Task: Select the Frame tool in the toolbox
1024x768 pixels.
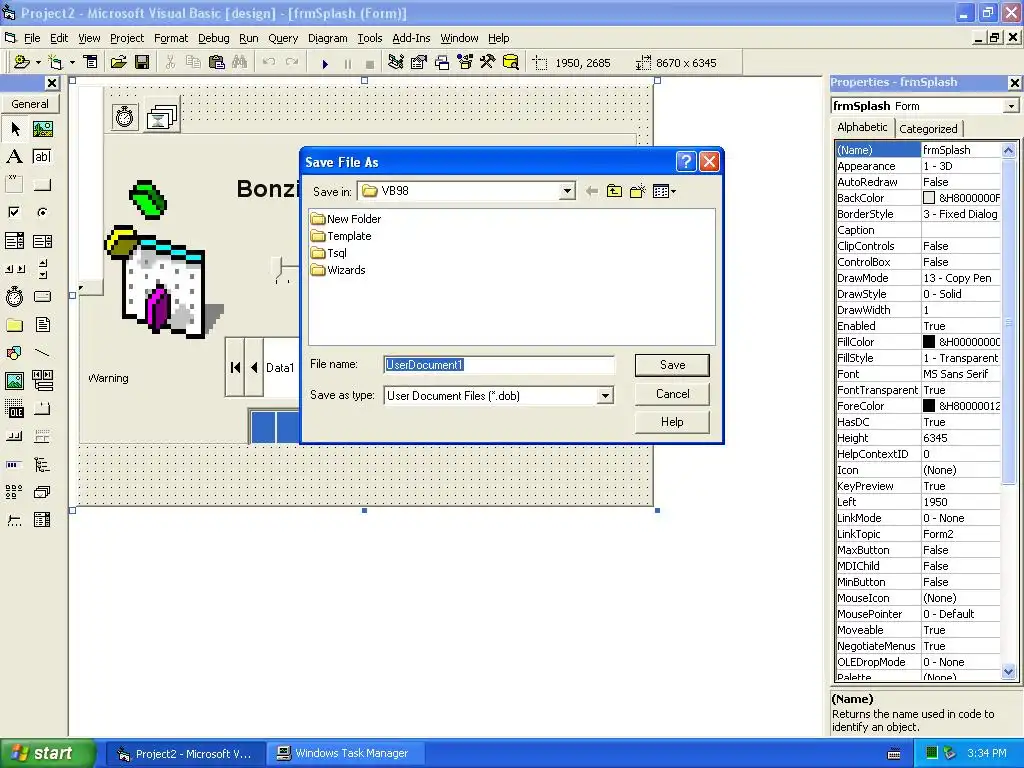Action: [14, 185]
